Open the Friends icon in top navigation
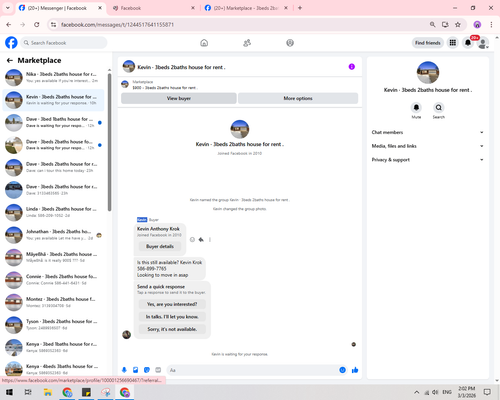500x400 pixels. click(247, 43)
